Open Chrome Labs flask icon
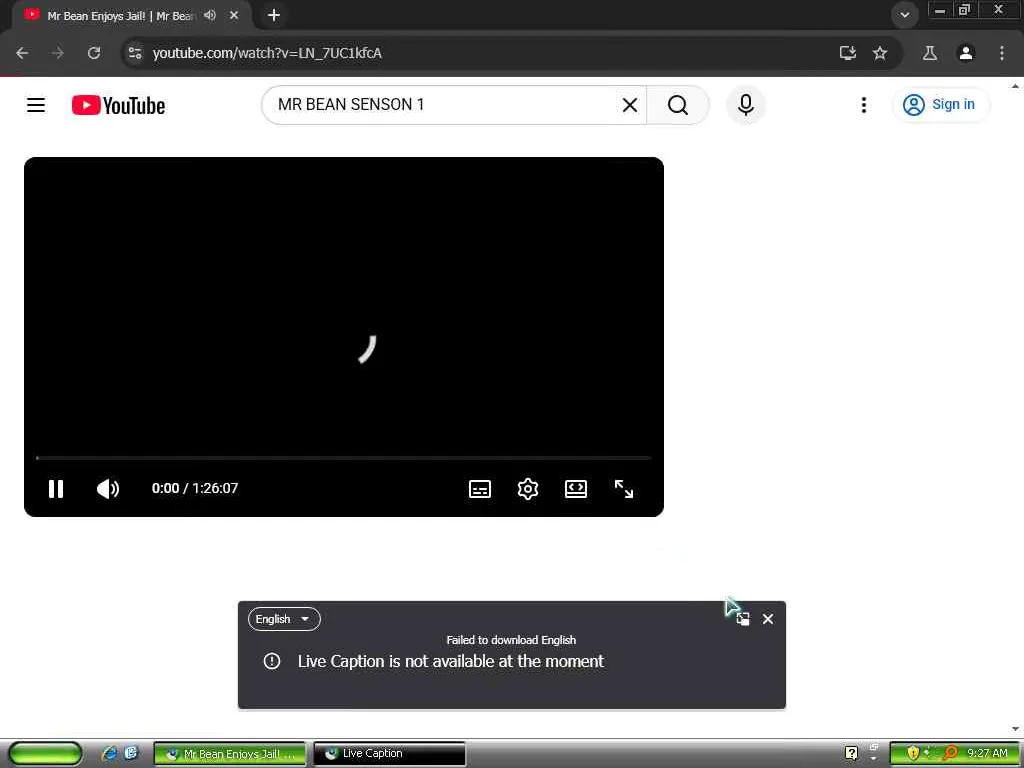This screenshot has height=768, width=1024. click(x=930, y=53)
